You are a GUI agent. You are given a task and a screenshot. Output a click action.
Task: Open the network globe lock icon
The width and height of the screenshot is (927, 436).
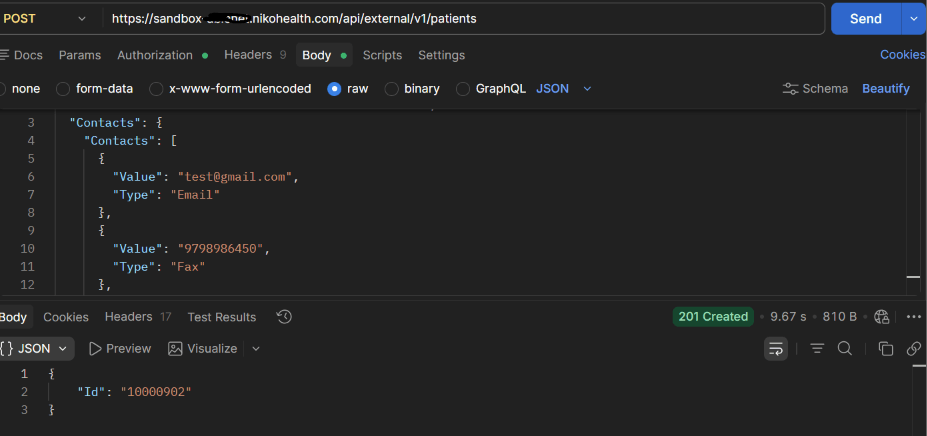[x=881, y=316]
